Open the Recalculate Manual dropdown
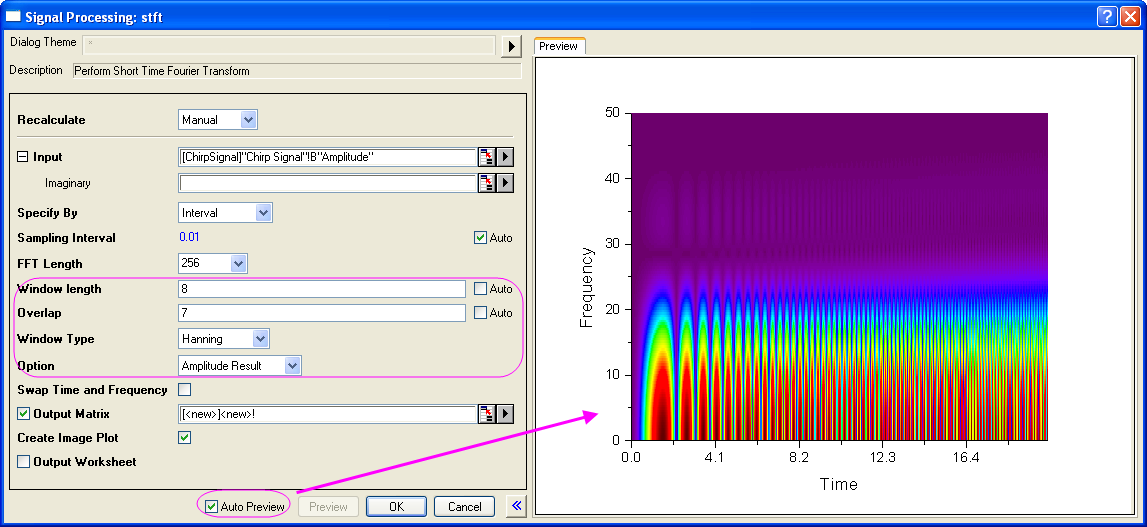 point(218,120)
